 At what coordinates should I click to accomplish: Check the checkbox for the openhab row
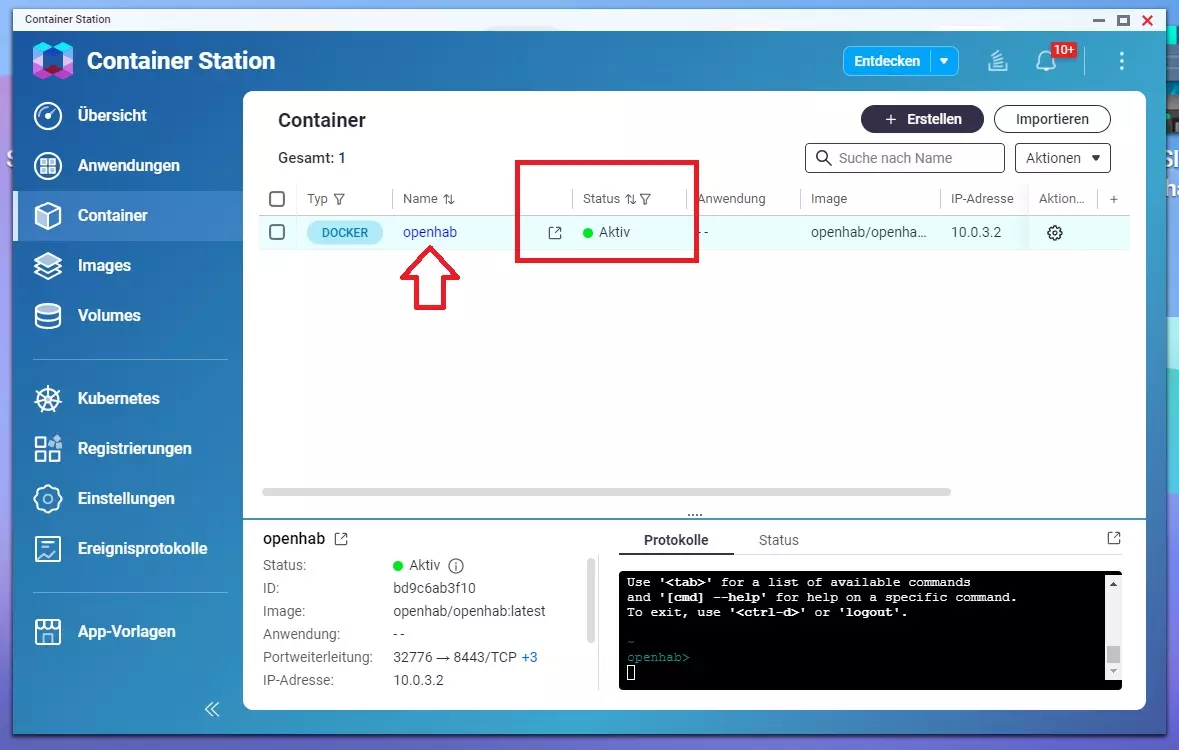(277, 232)
